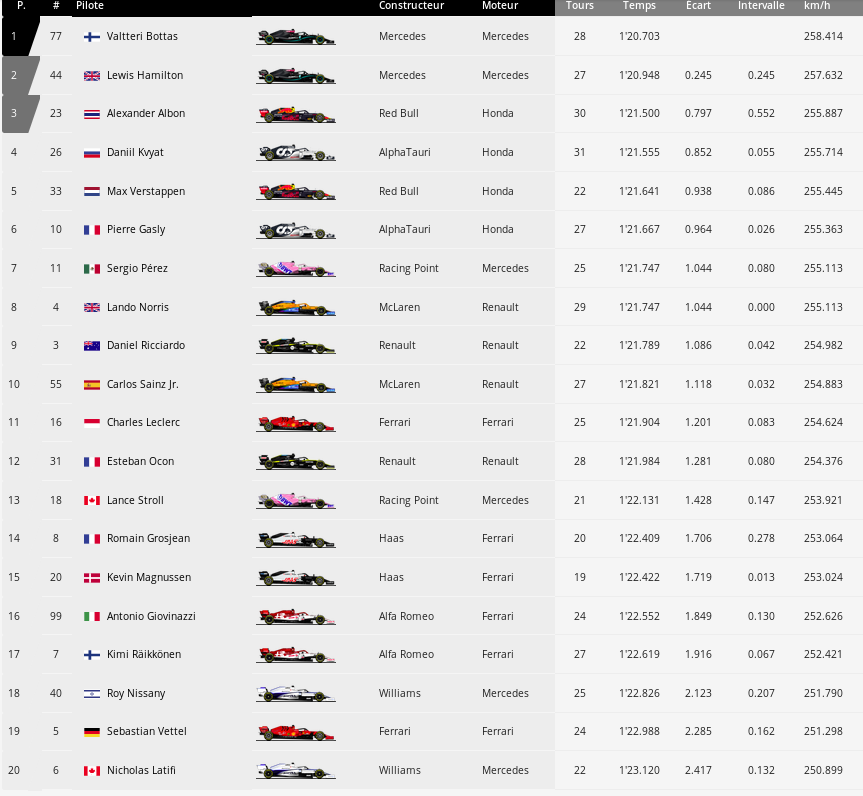Viewport: 863px width, 796px height.
Task: Click the Danish flag next to Kevin Magnussen
Action: coord(91,578)
